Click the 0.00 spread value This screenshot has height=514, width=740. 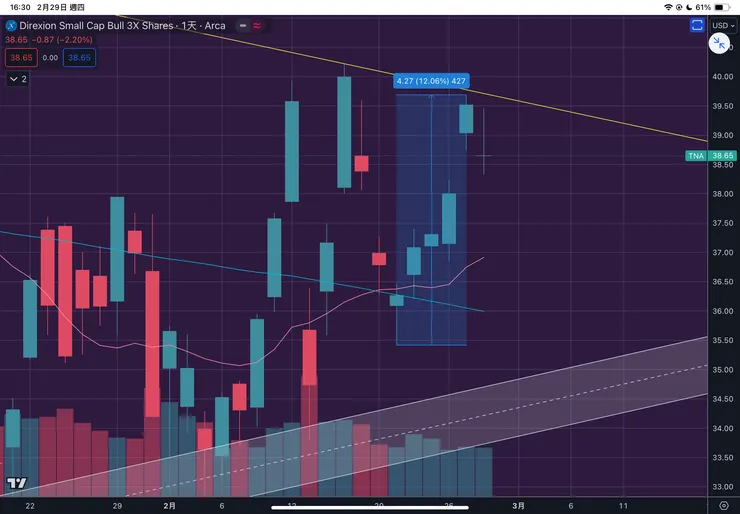[50, 58]
